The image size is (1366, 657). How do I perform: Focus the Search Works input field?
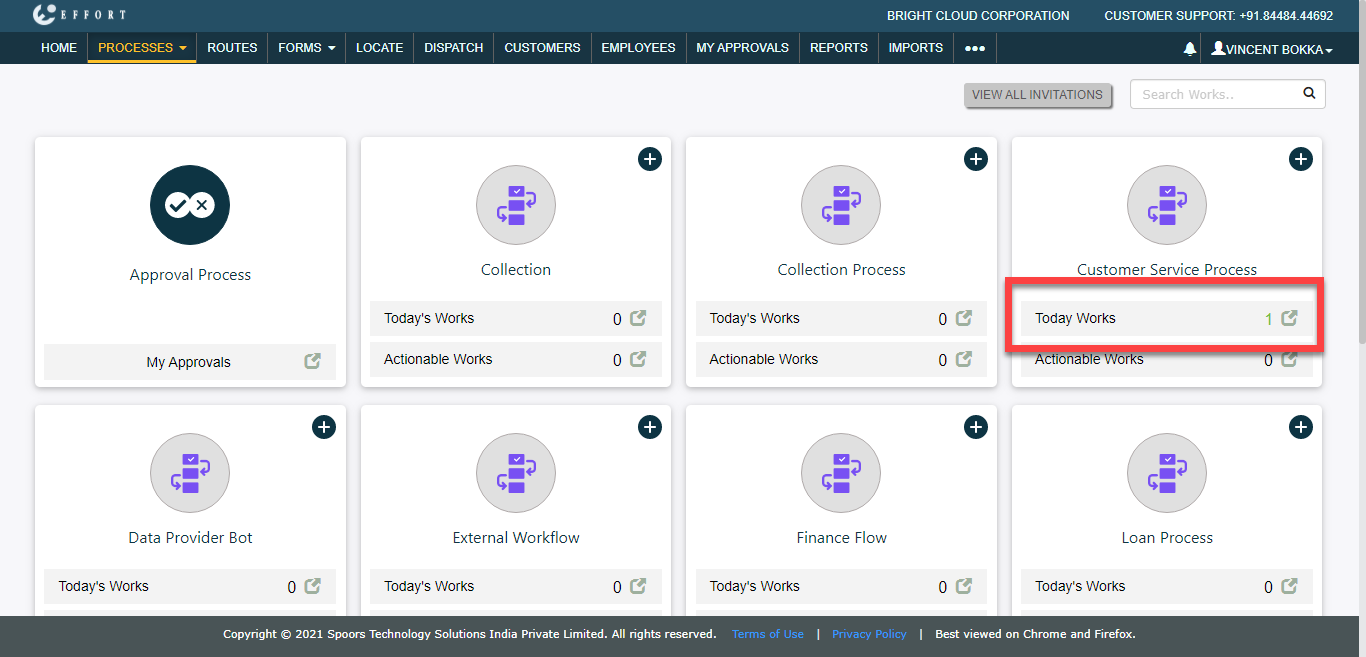1215,94
